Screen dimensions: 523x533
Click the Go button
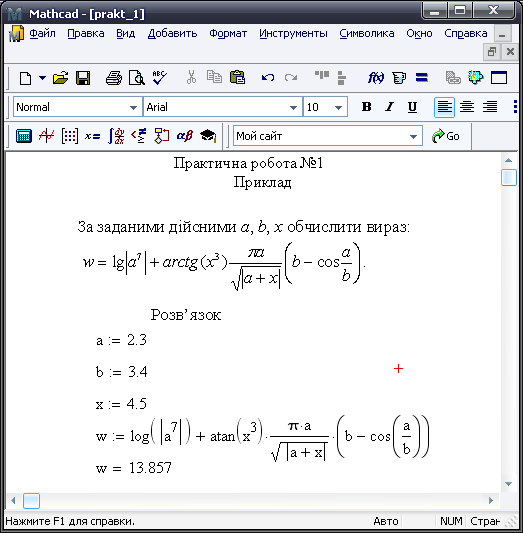[x=446, y=136]
